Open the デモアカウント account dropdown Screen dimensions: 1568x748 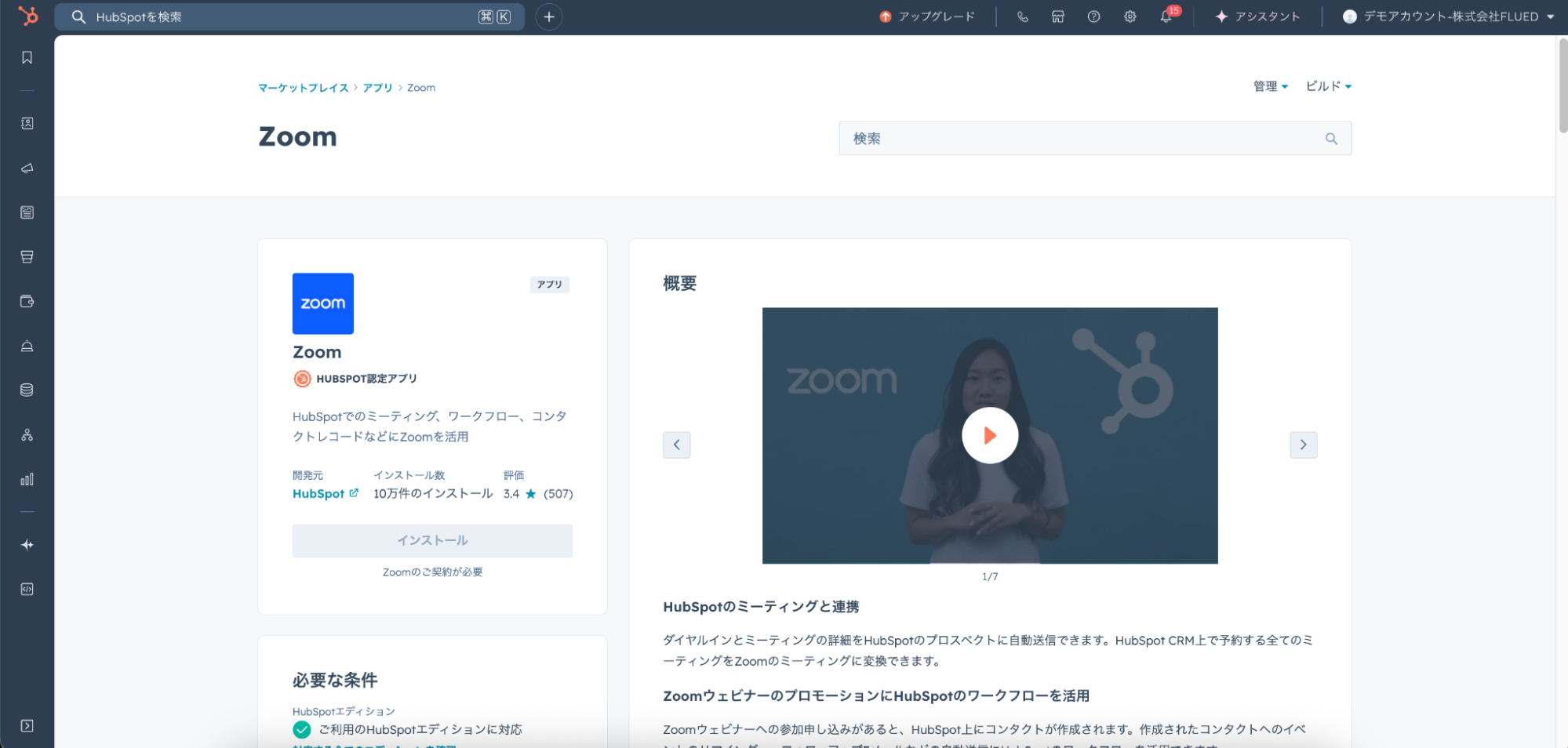pos(1448,16)
